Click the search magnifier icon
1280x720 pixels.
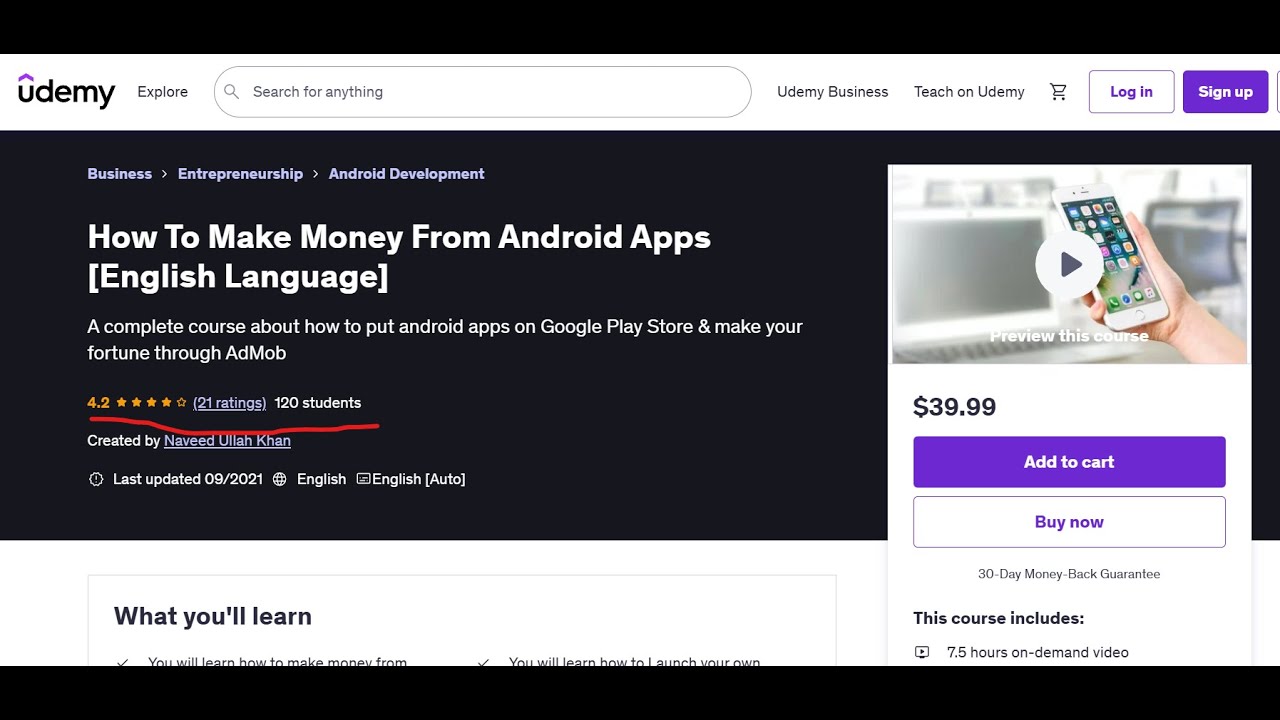coord(232,92)
